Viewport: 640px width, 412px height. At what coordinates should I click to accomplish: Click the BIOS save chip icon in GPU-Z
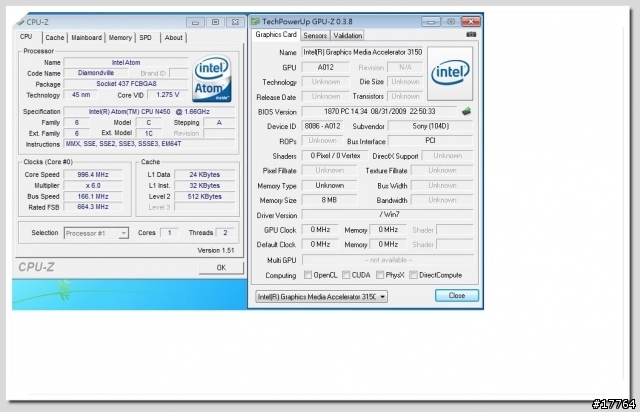466,111
